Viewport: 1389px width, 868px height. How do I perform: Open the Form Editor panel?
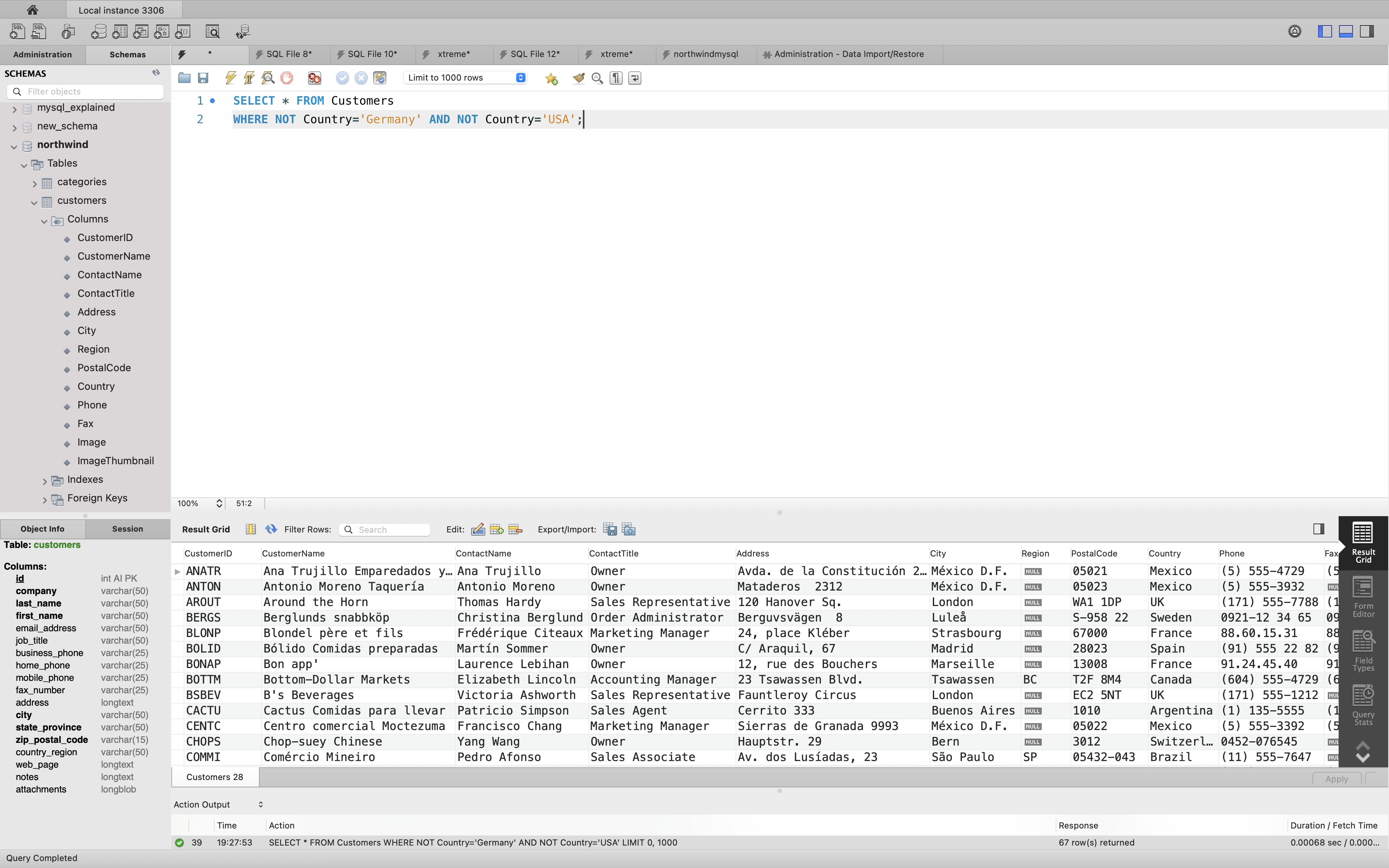coord(1363,598)
